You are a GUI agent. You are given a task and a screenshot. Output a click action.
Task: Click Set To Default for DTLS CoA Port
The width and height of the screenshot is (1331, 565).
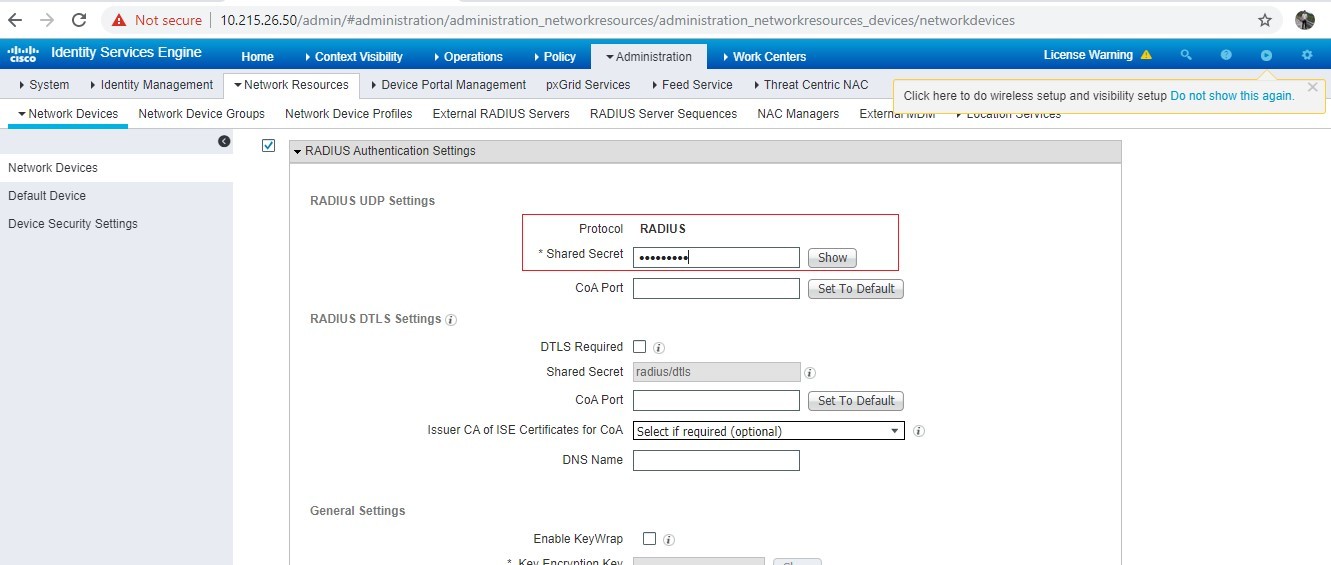tap(856, 401)
